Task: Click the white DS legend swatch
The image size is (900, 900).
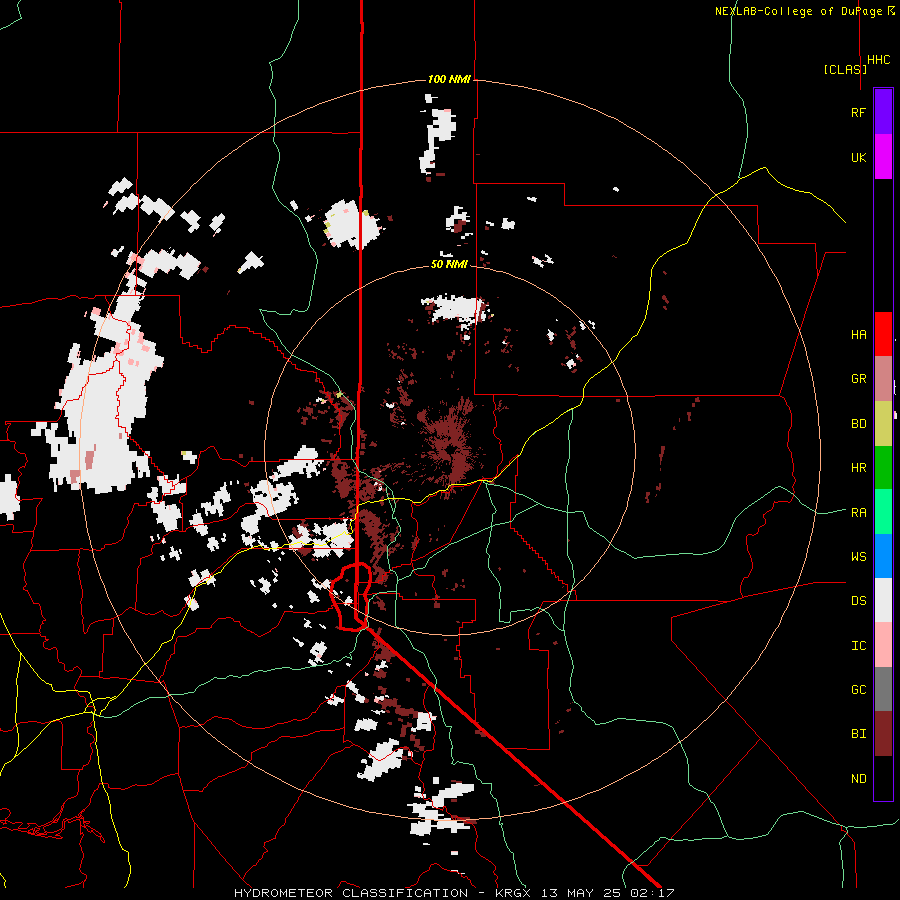Action: (883, 600)
